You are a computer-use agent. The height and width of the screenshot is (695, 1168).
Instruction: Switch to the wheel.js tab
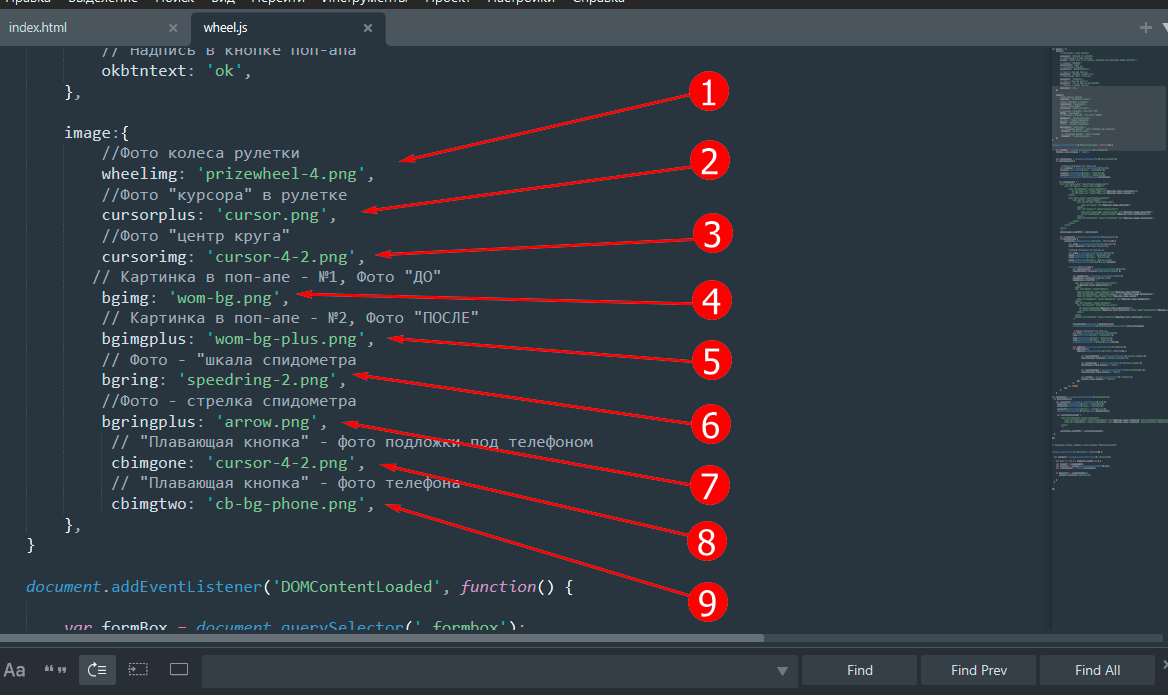225,28
